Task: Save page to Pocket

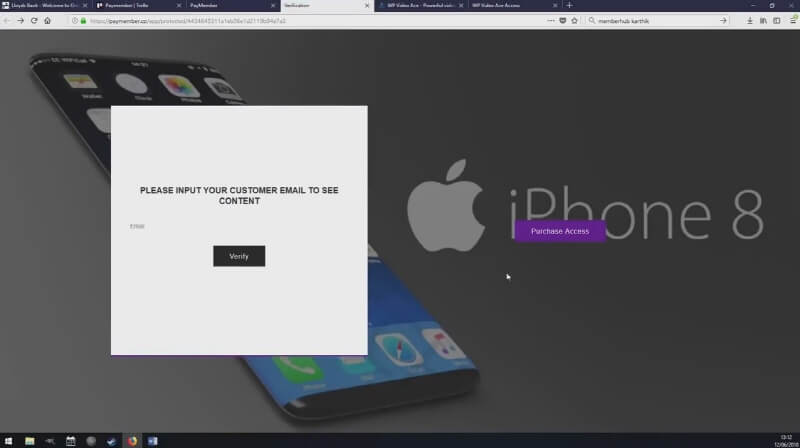Action: coord(563,21)
